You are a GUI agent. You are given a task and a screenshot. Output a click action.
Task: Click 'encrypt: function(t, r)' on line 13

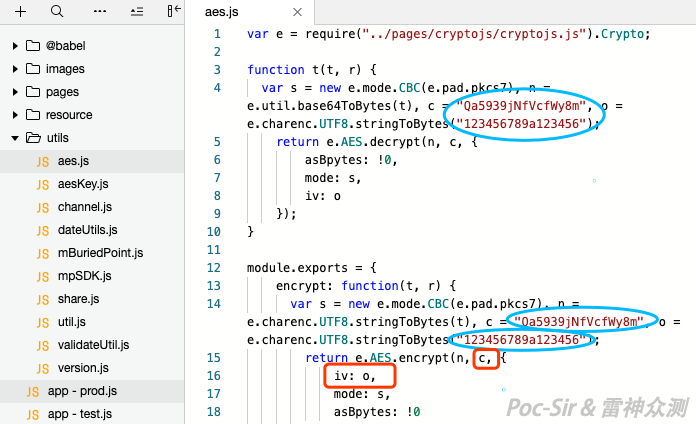click(359, 286)
